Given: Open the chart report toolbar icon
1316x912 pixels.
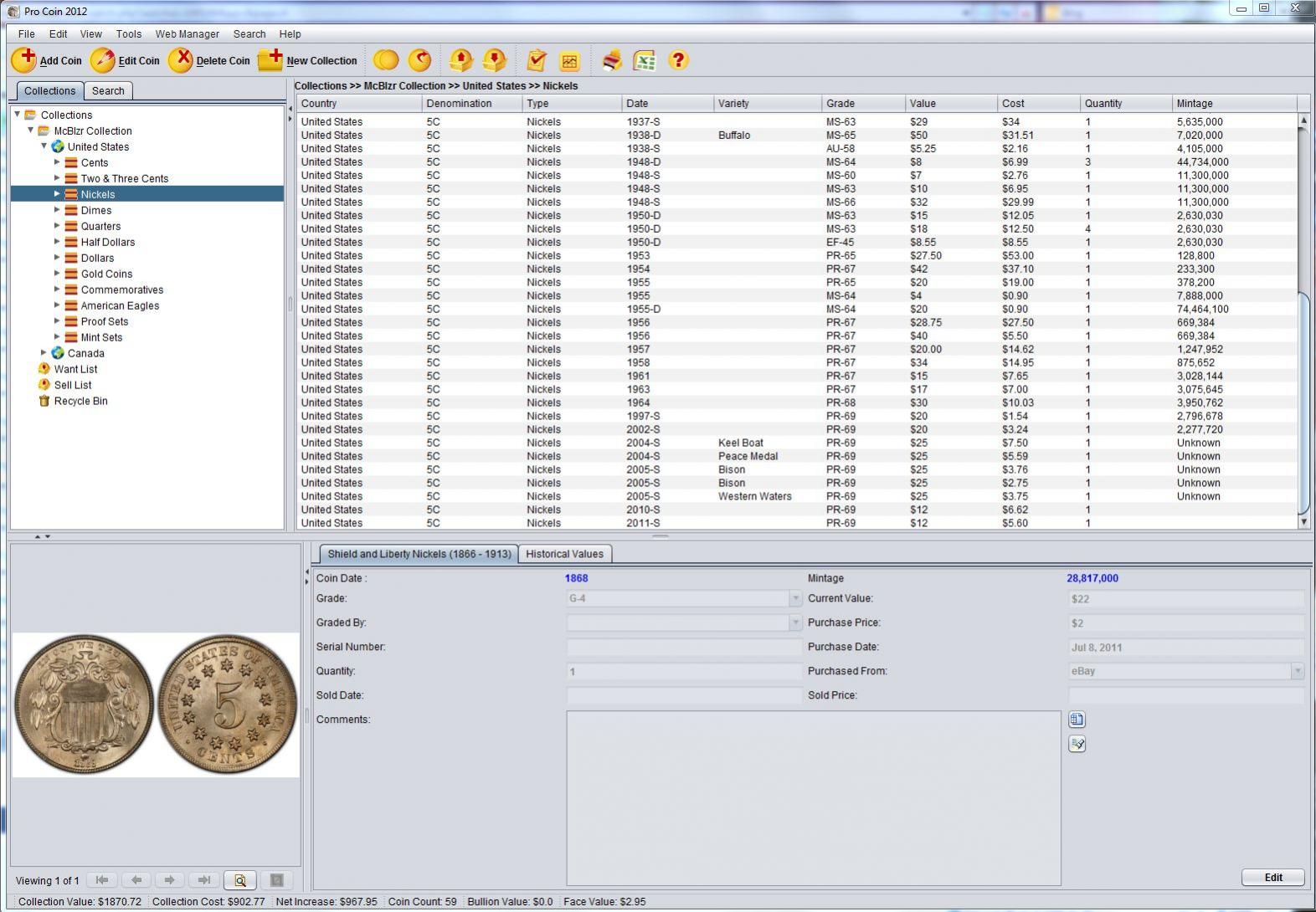Looking at the screenshot, I should click(x=569, y=60).
